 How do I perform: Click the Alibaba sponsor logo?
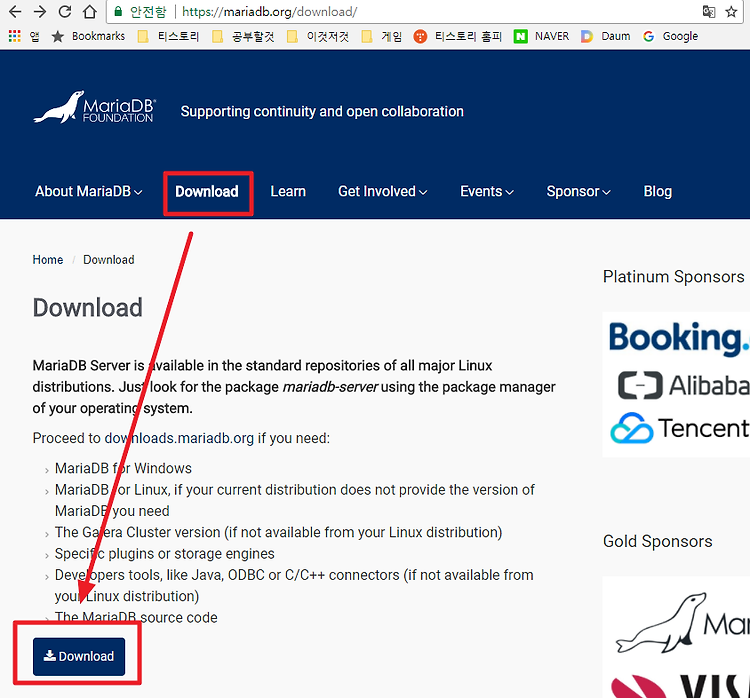[684, 385]
